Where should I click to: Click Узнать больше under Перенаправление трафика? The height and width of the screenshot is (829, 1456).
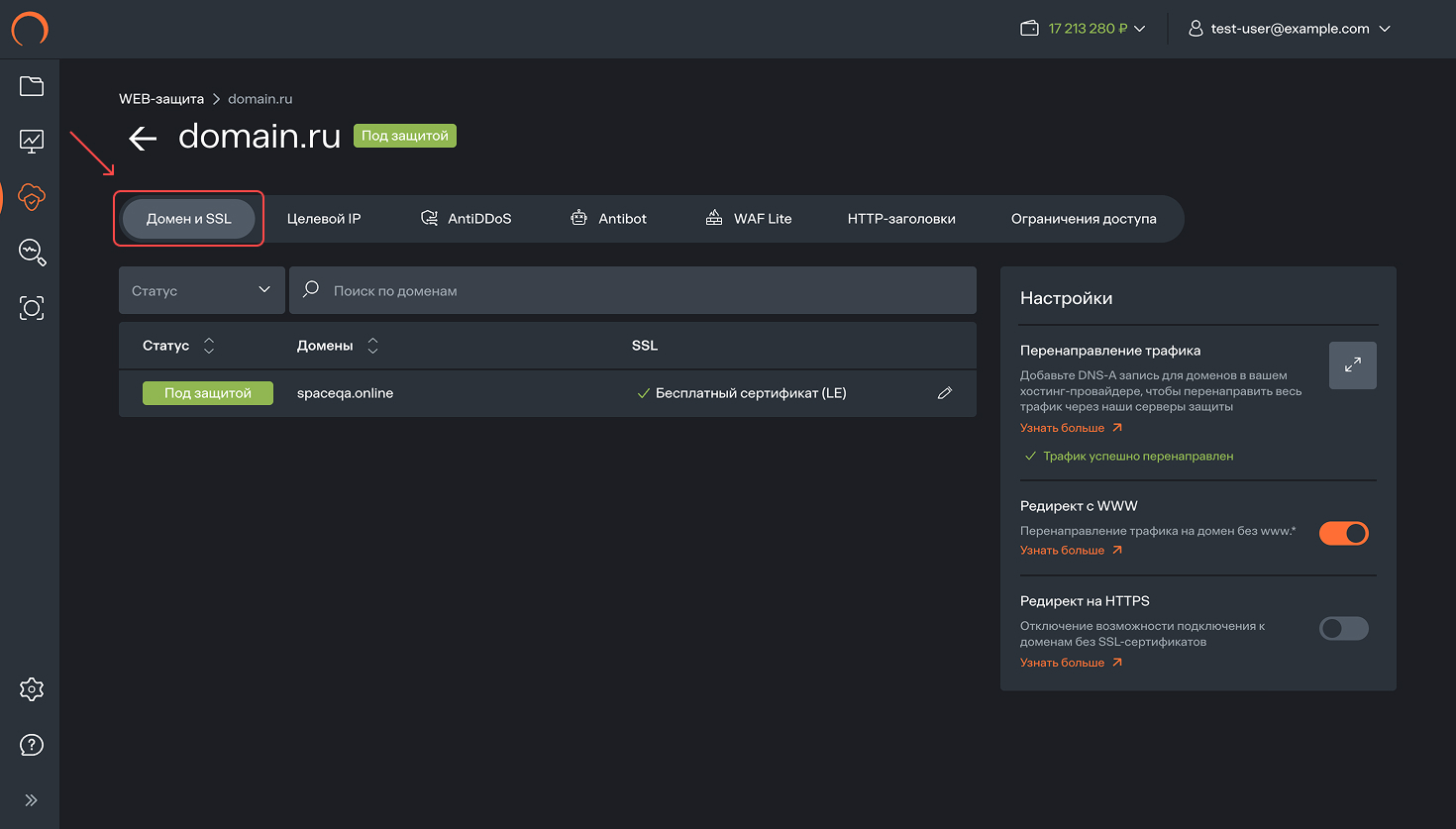(1071, 428)
